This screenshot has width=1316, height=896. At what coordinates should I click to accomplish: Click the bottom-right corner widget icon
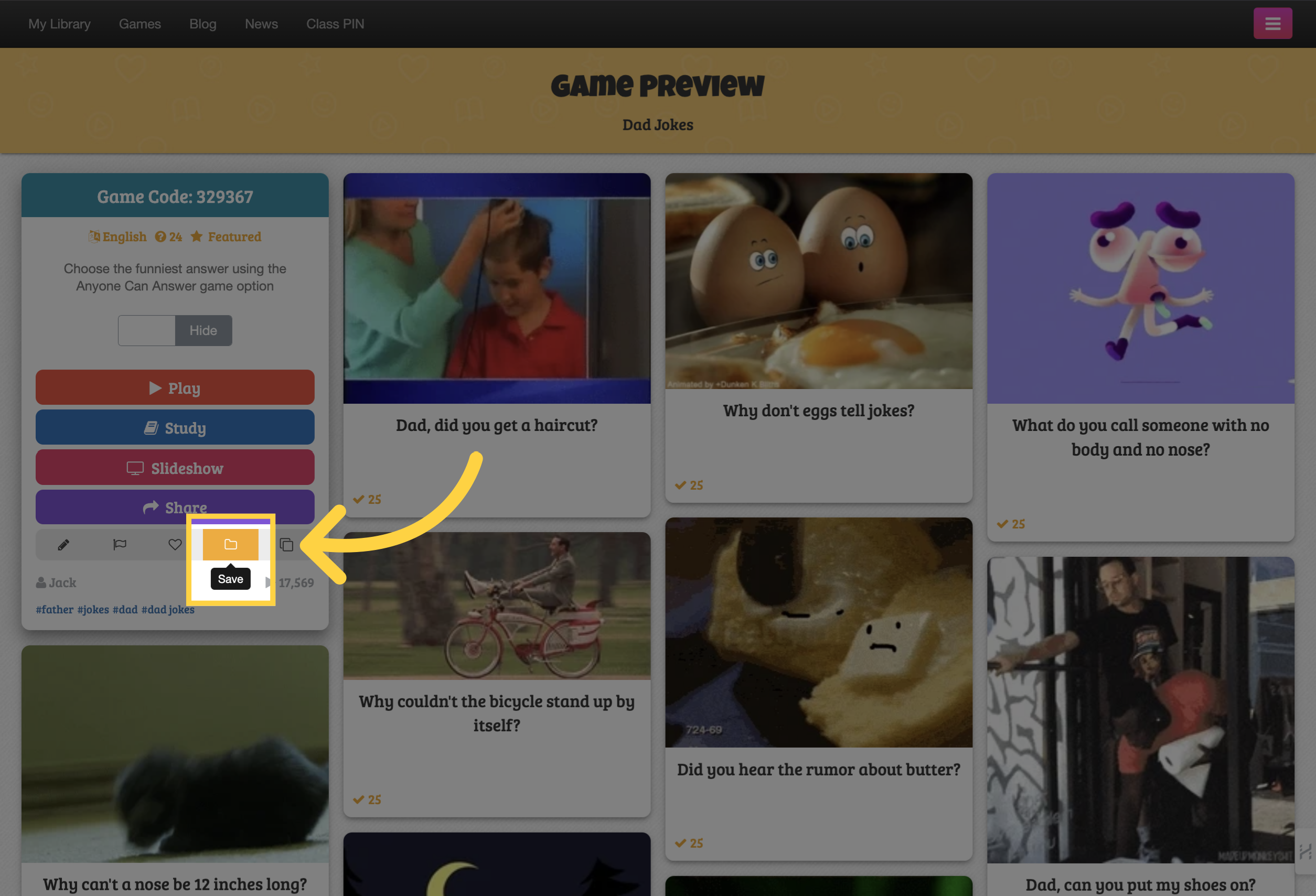(x=1306, y=851)
